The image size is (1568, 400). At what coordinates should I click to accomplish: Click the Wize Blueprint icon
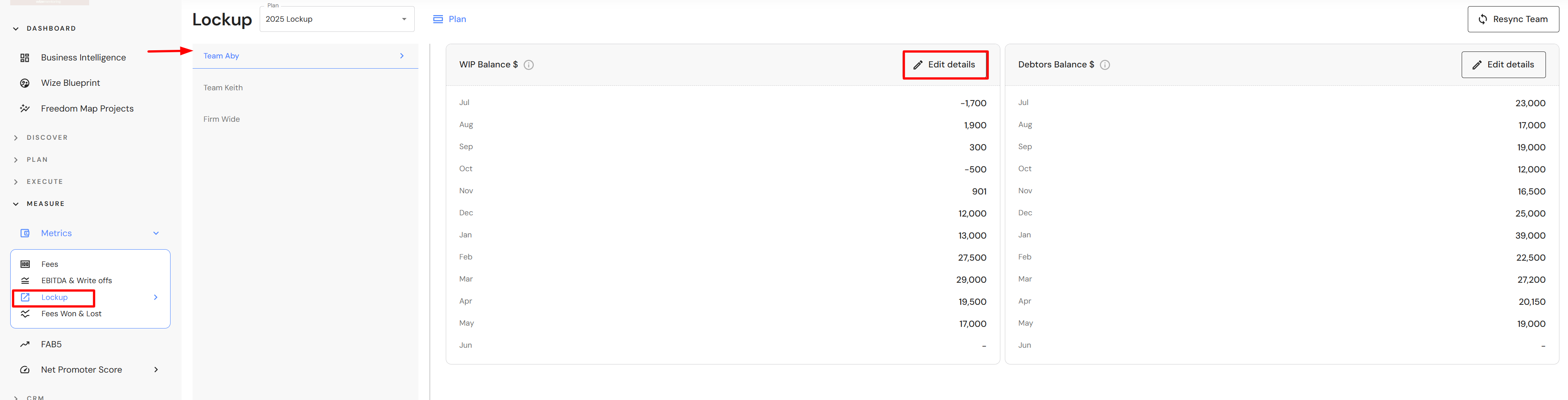click(x=25, y=83)
